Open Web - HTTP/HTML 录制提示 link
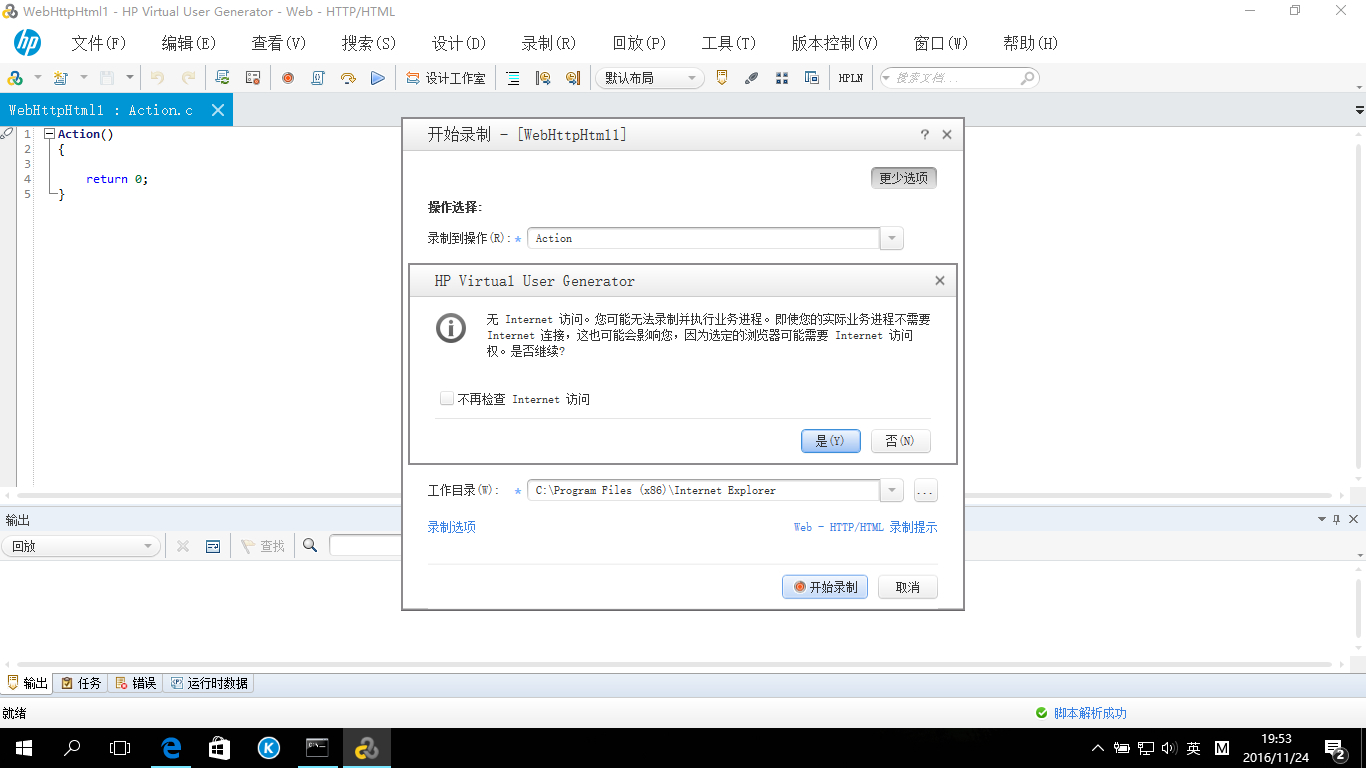 click(x=865, y=527)
